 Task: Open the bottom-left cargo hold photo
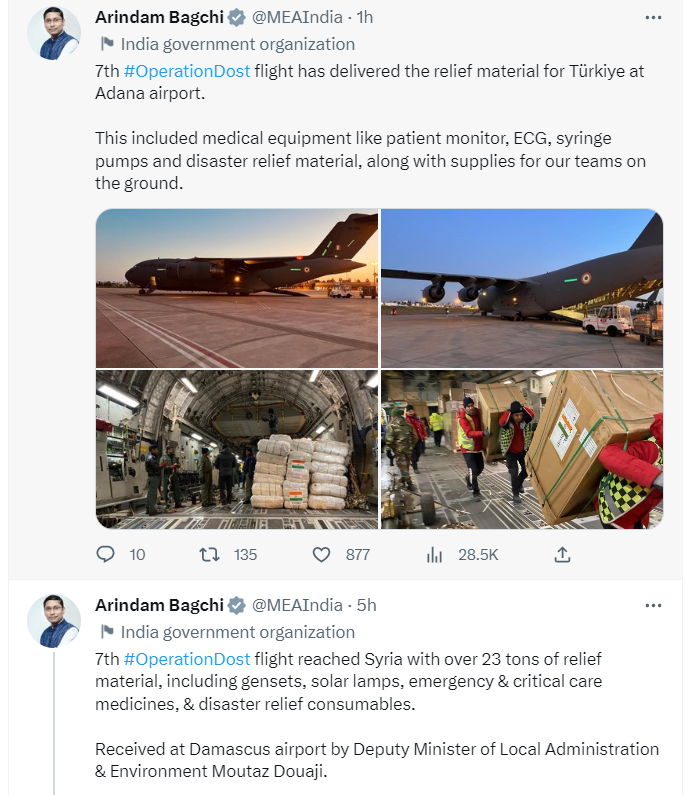coord(237,449)
